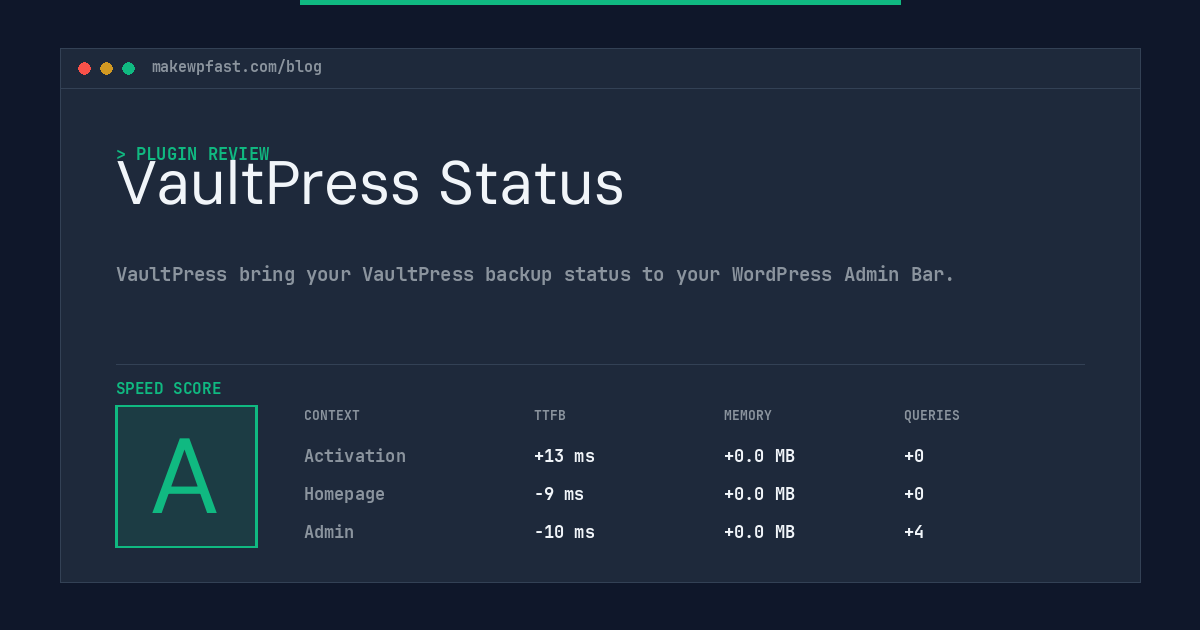
Task: Click the TTFB column header
Action: [550, 416]
